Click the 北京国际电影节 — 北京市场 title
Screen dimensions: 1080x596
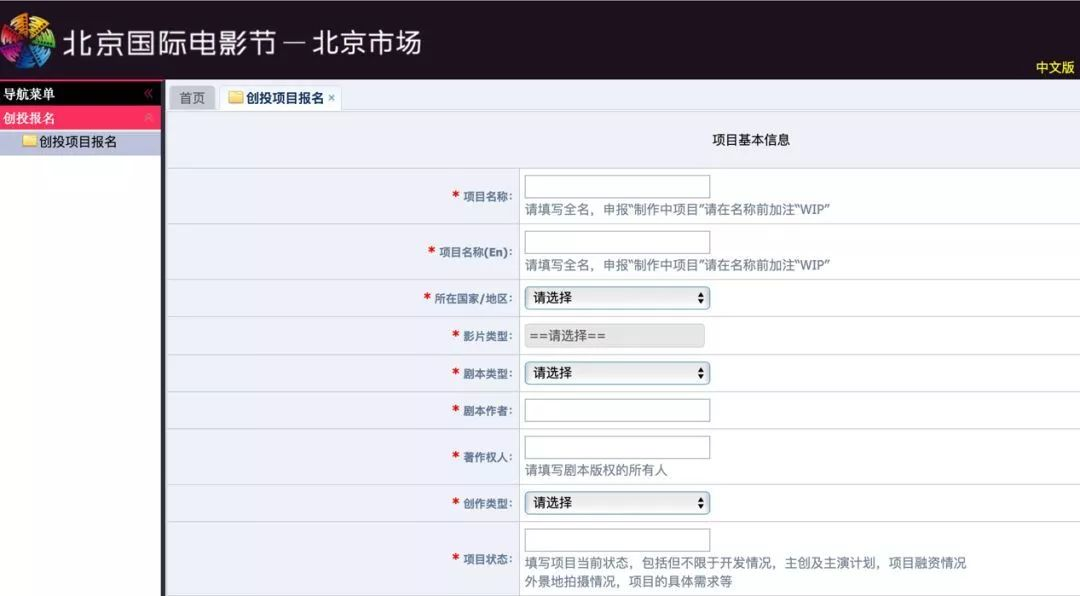tap(242, 43)
